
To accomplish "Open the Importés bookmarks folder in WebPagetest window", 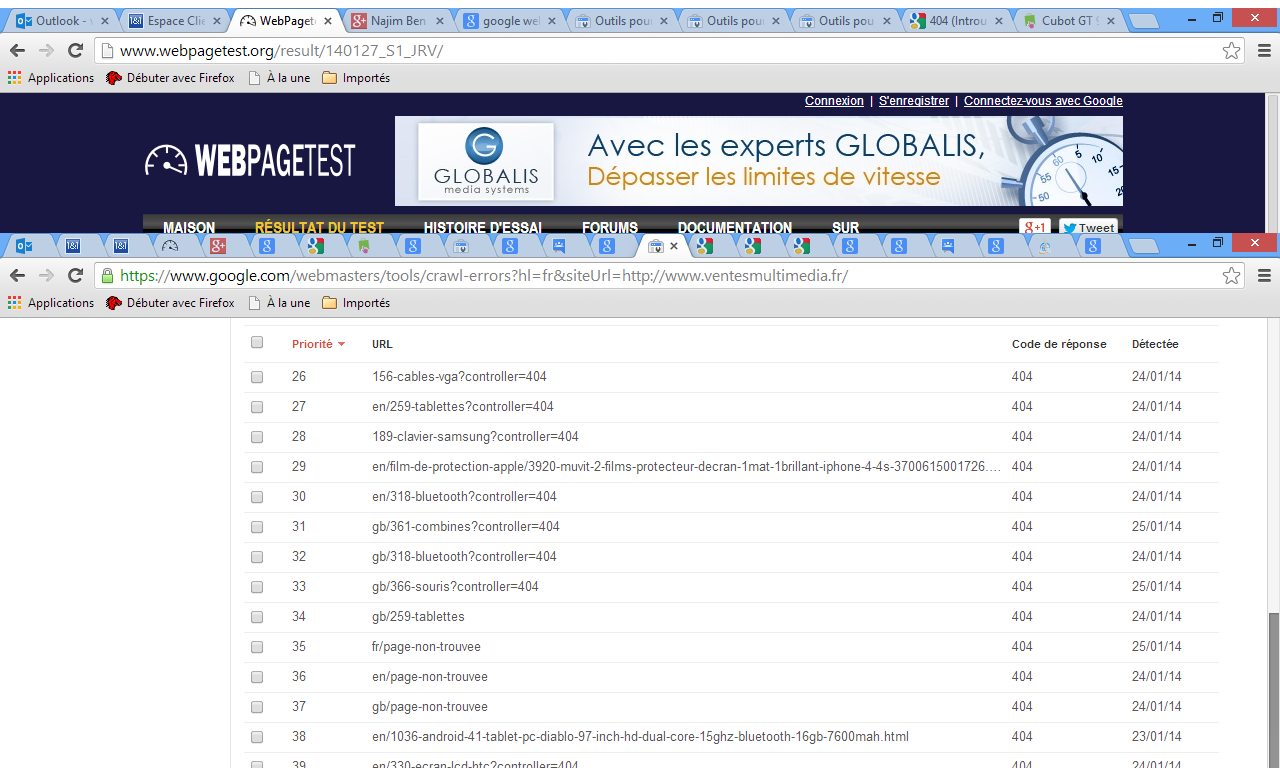I will click(x=356, y=78).
